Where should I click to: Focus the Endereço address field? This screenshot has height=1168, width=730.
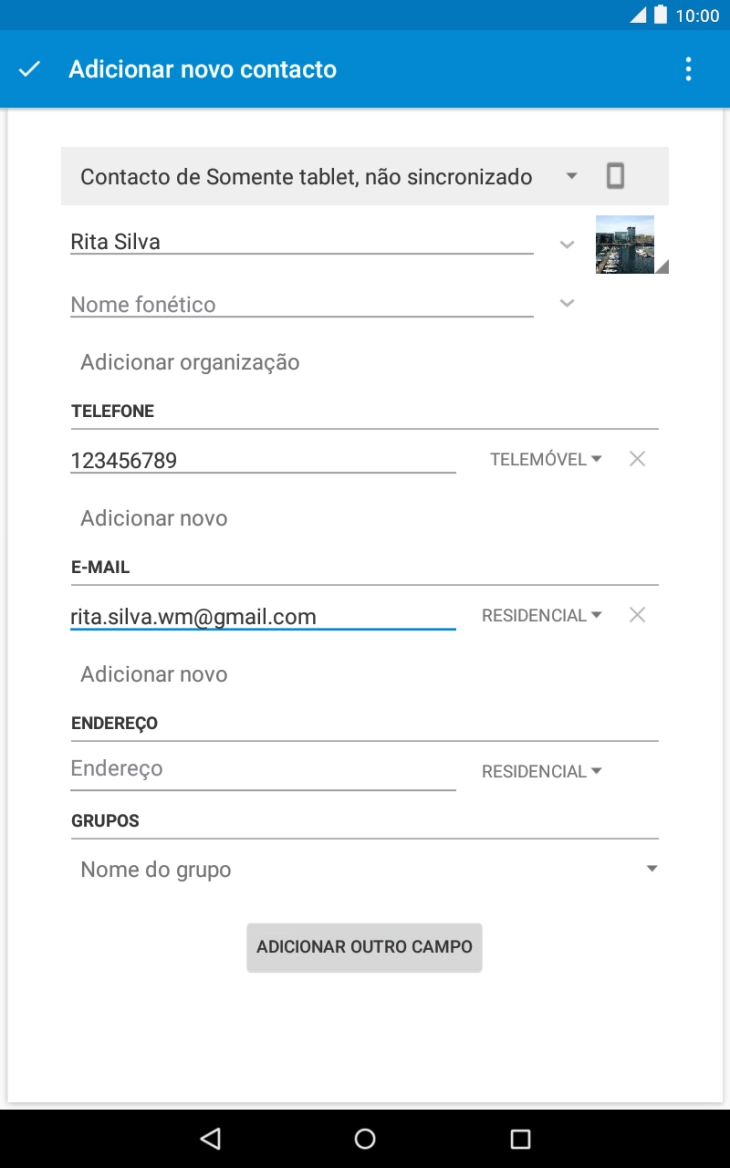point(263,769)
